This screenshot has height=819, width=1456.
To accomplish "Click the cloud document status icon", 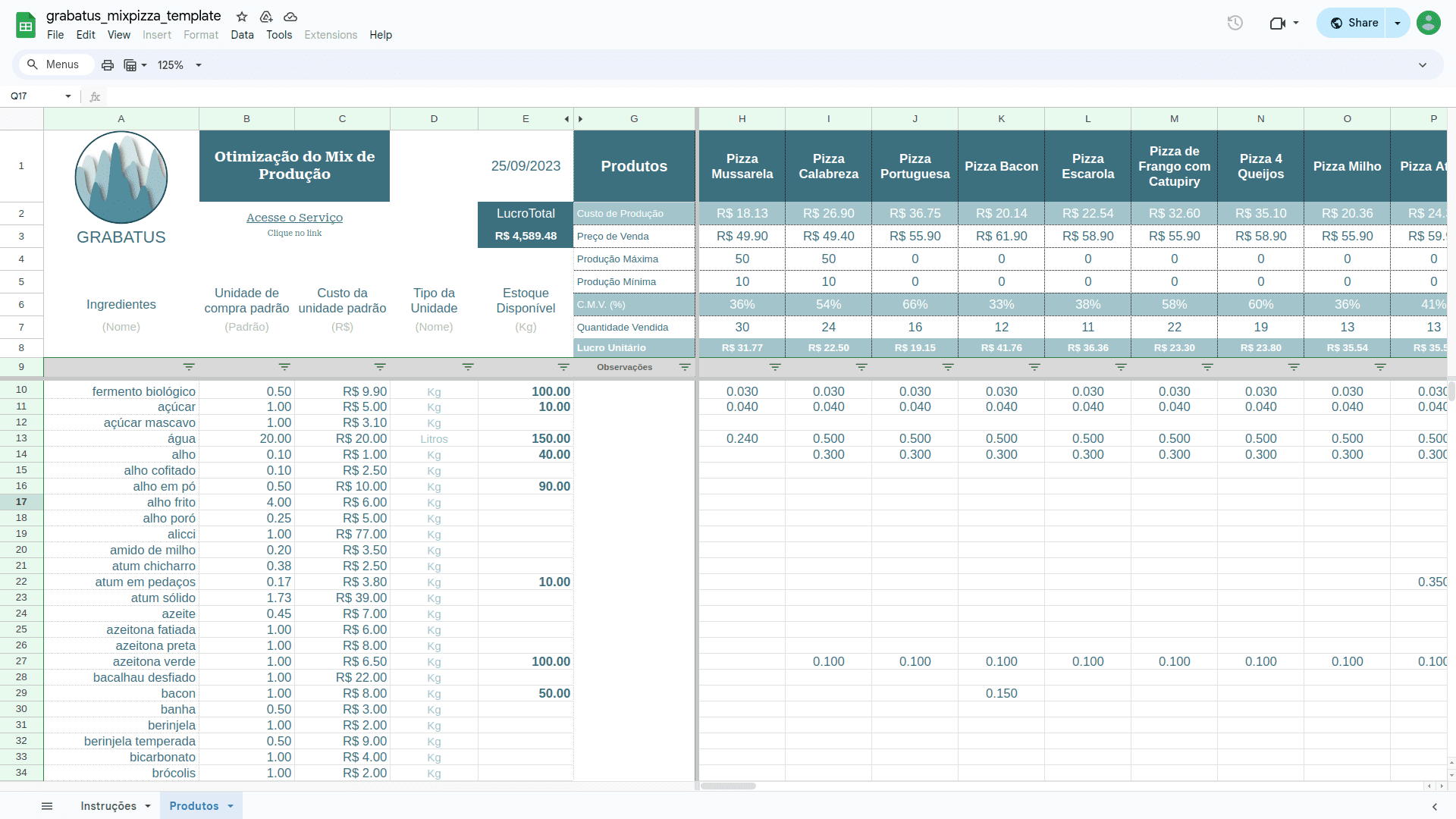I will [x=290, y=17].
